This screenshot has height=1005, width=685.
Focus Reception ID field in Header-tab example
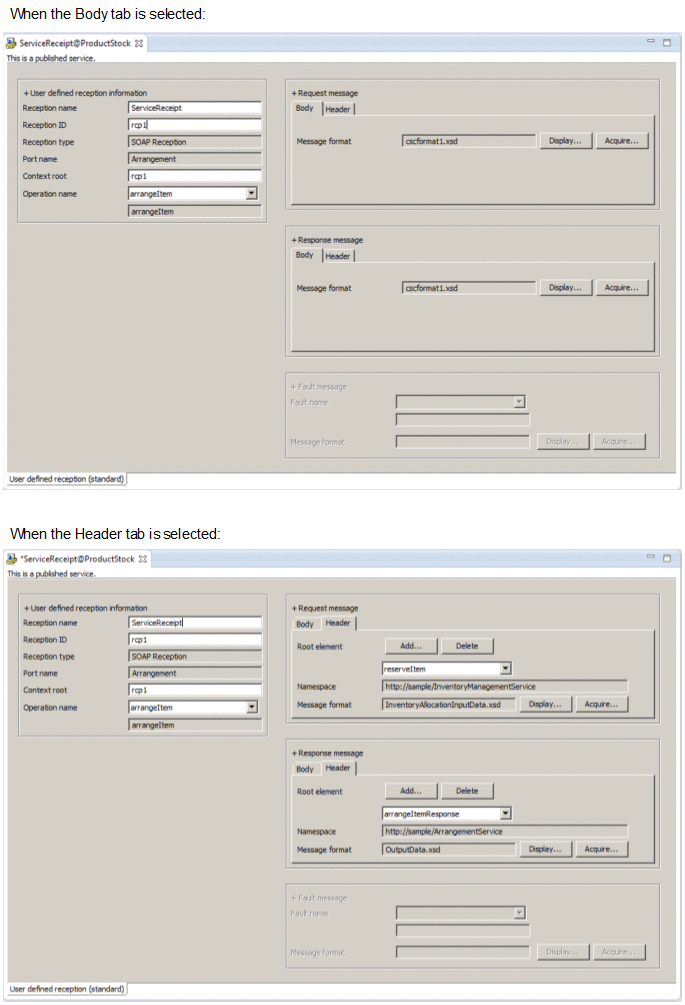(195, 639)
